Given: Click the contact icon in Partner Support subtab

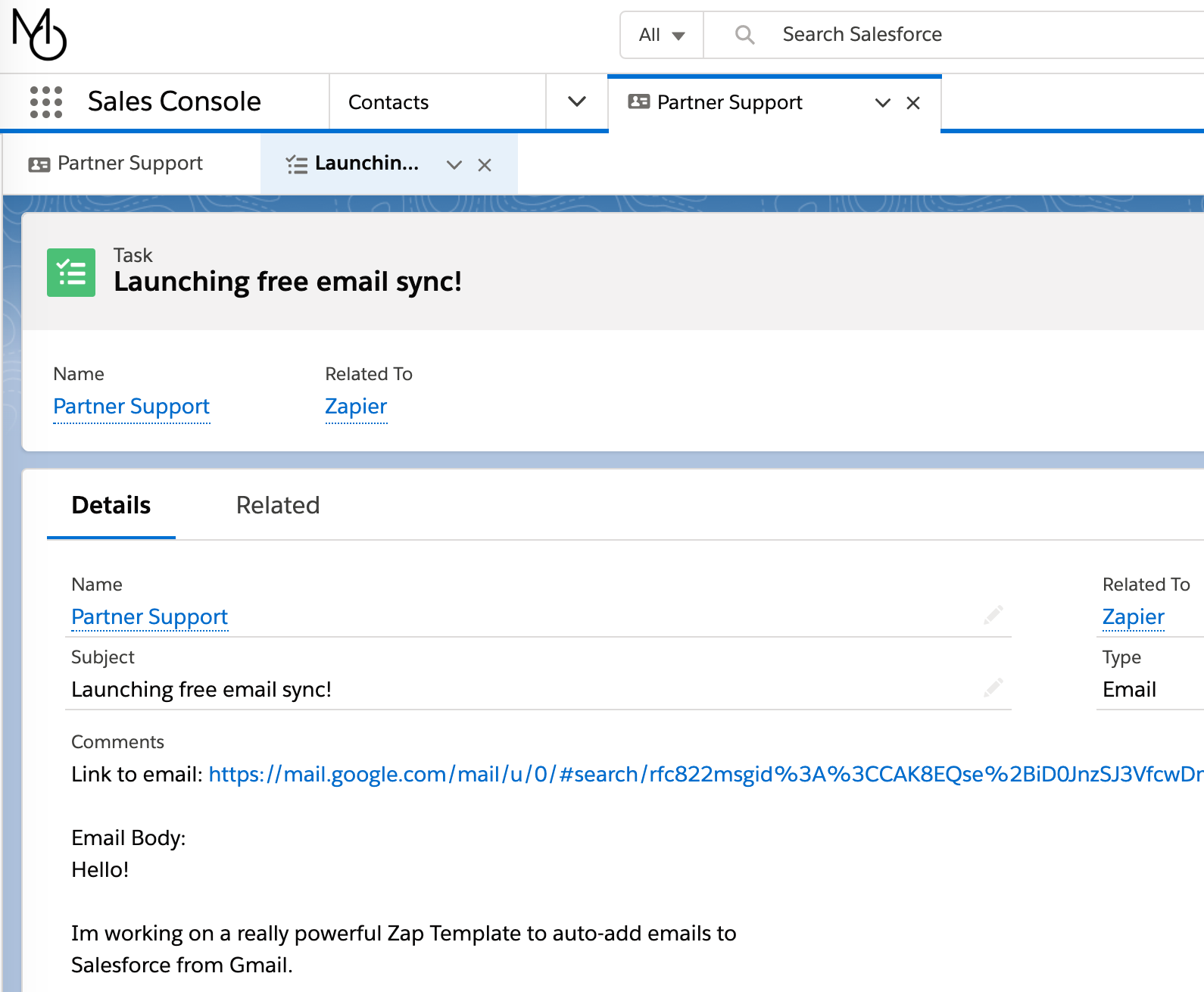Looking at the screenshot, I should pos(39,164).
